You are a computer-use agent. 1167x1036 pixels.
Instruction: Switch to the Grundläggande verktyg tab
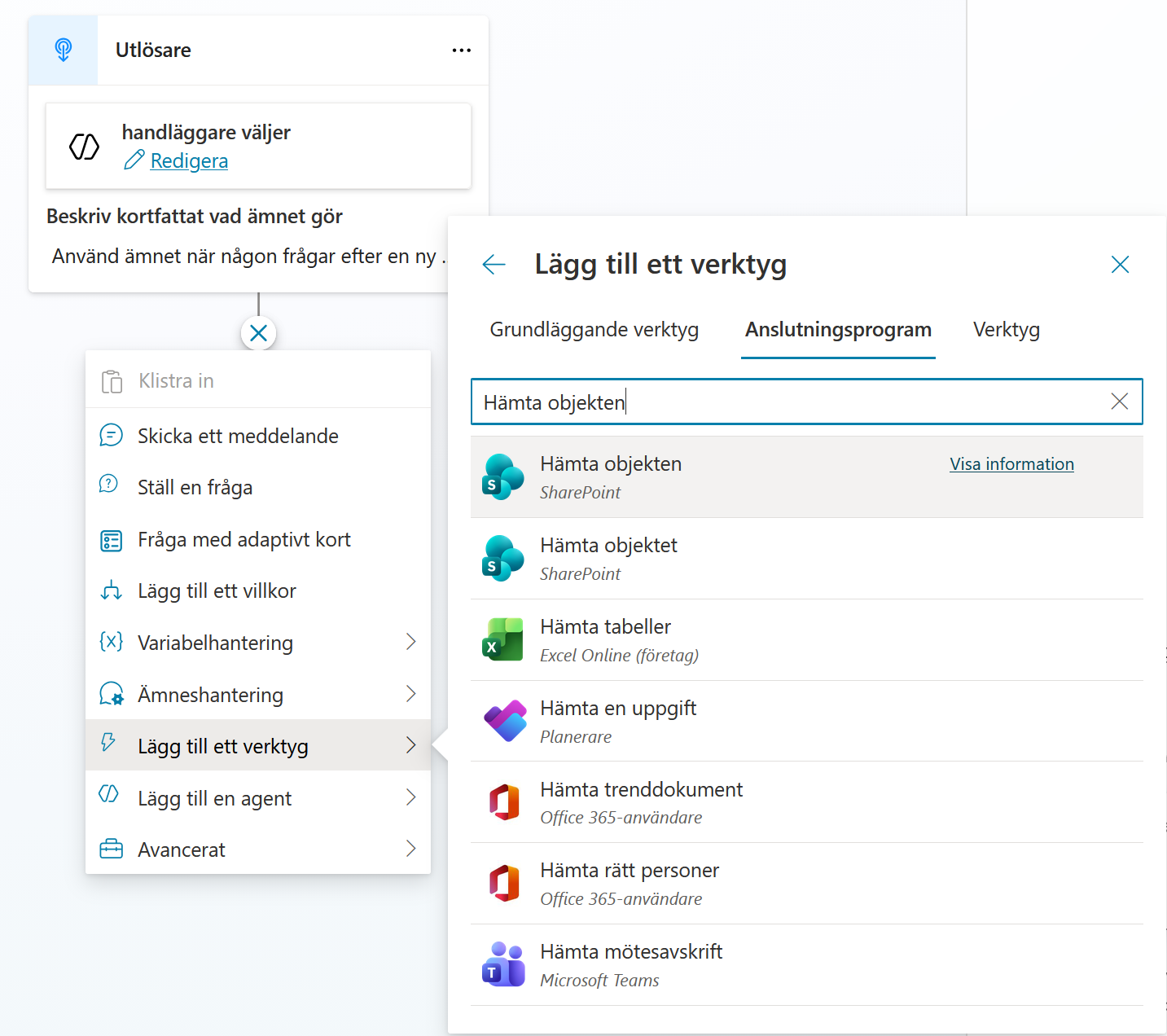tap(594, 330)
